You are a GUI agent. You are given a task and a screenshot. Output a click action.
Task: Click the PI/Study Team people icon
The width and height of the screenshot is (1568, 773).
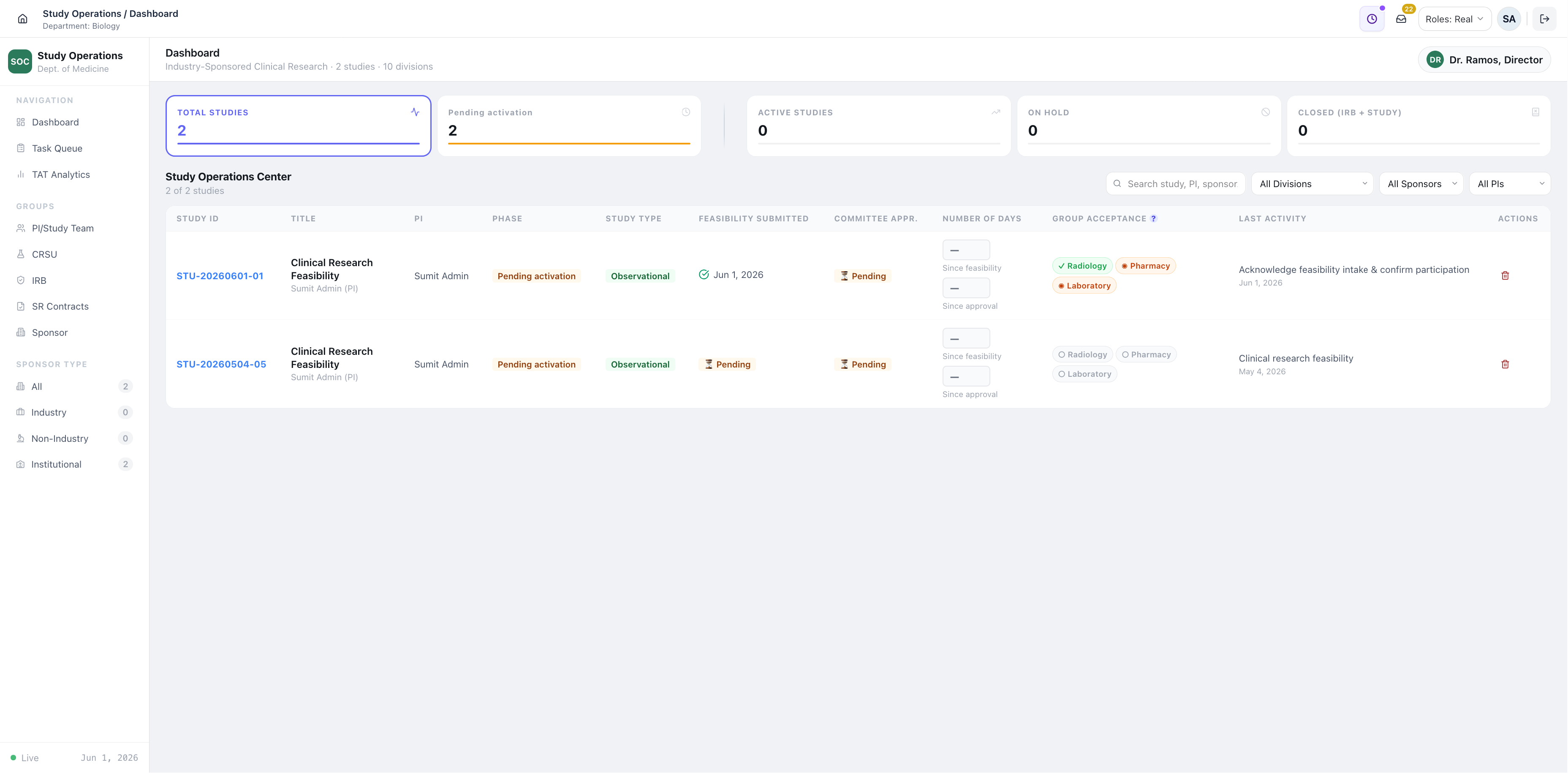(x=21, y=228)
